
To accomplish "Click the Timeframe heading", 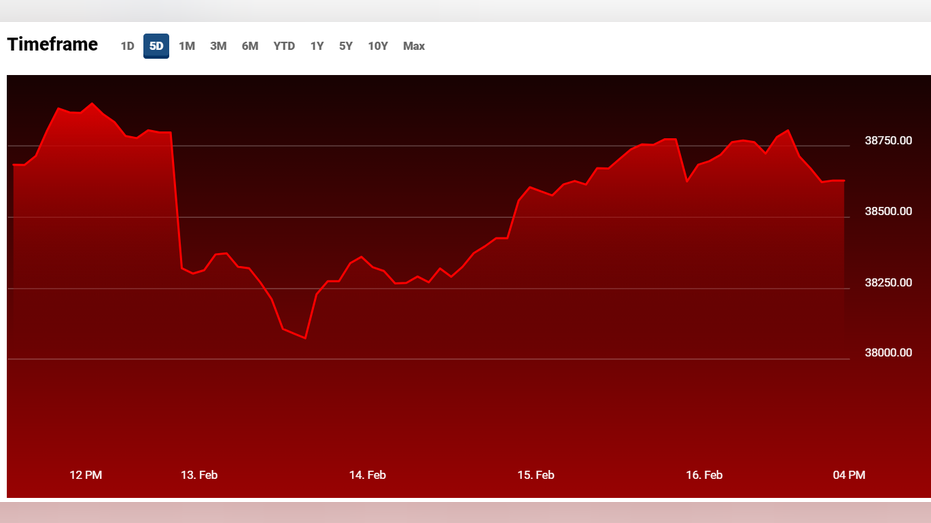I will coord(52,45).
